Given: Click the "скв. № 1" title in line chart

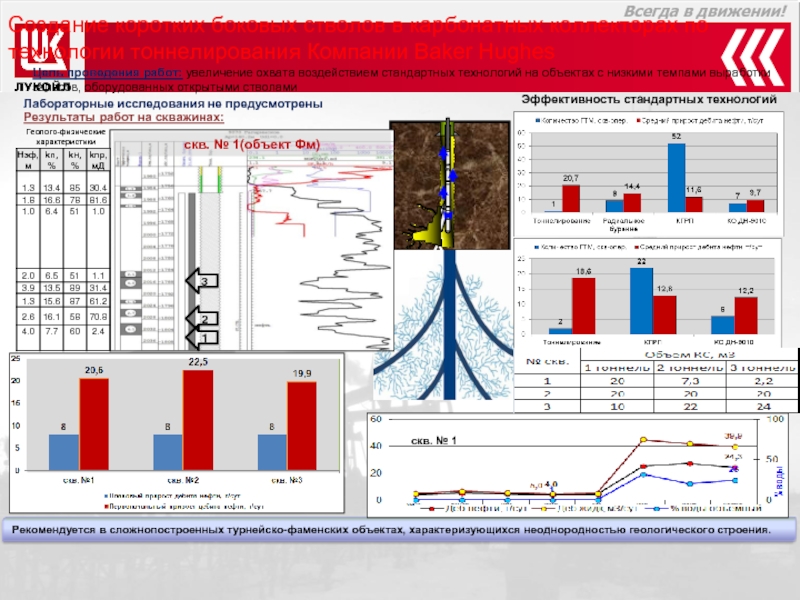Looking at the screenshot, I should pyautogui.click(x=434, y=440).
